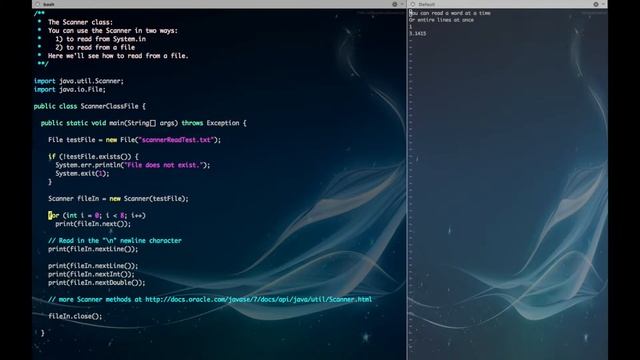Click the gear icon in the bash pane title bar
The height and width of the screenshot is (360, 640).
click(394, 4)
